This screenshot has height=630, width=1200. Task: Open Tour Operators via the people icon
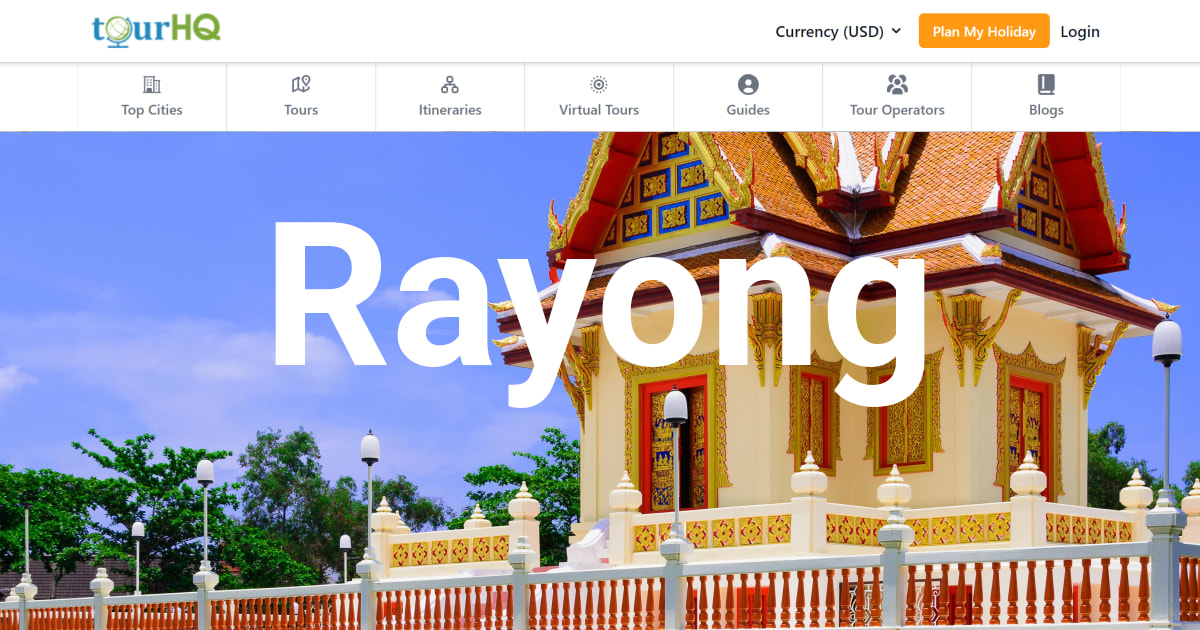896,85
